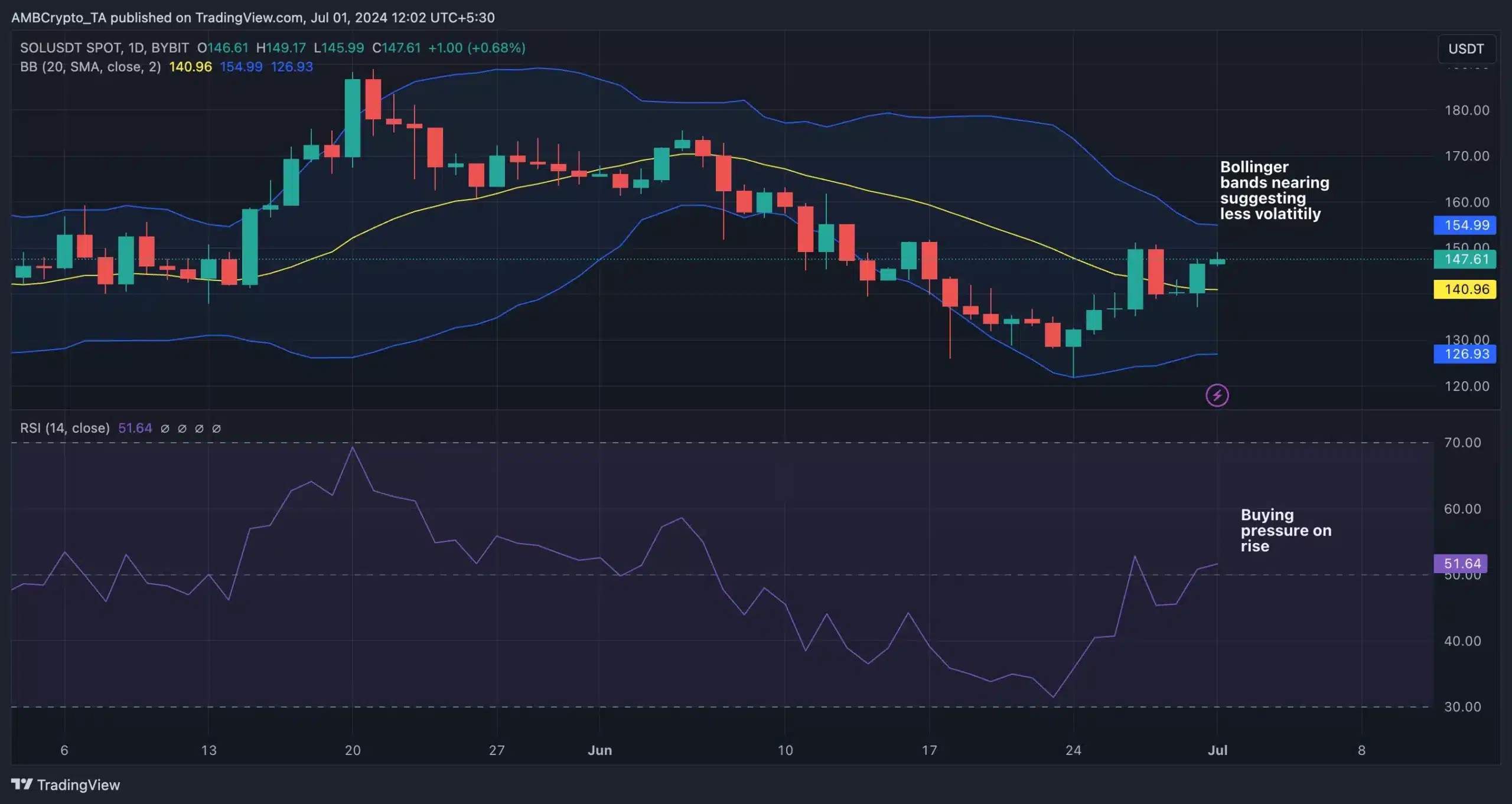Click the blue 154.99 price axis label

coord(1465,225)
